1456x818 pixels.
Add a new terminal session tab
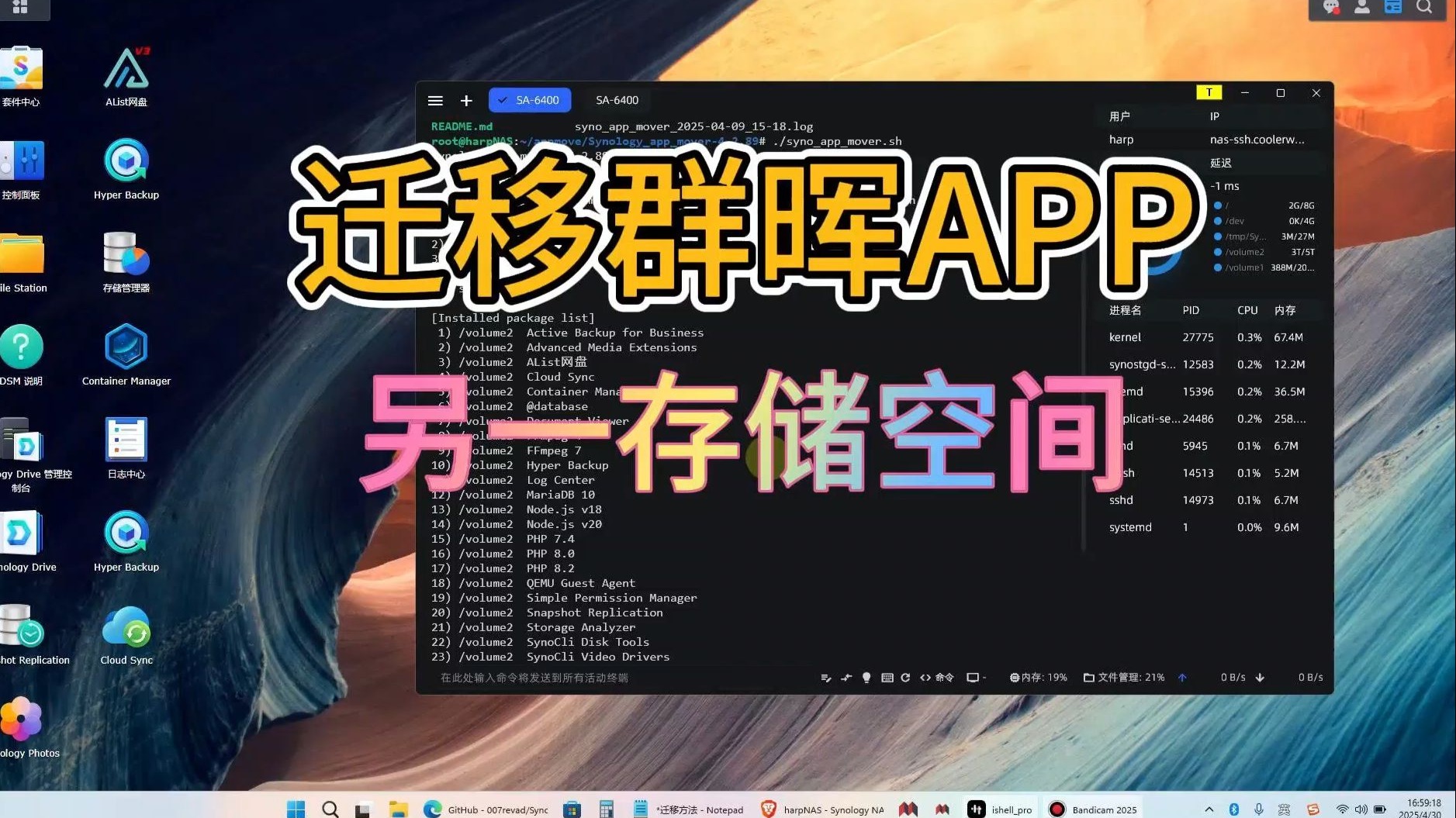coord(466,101)
